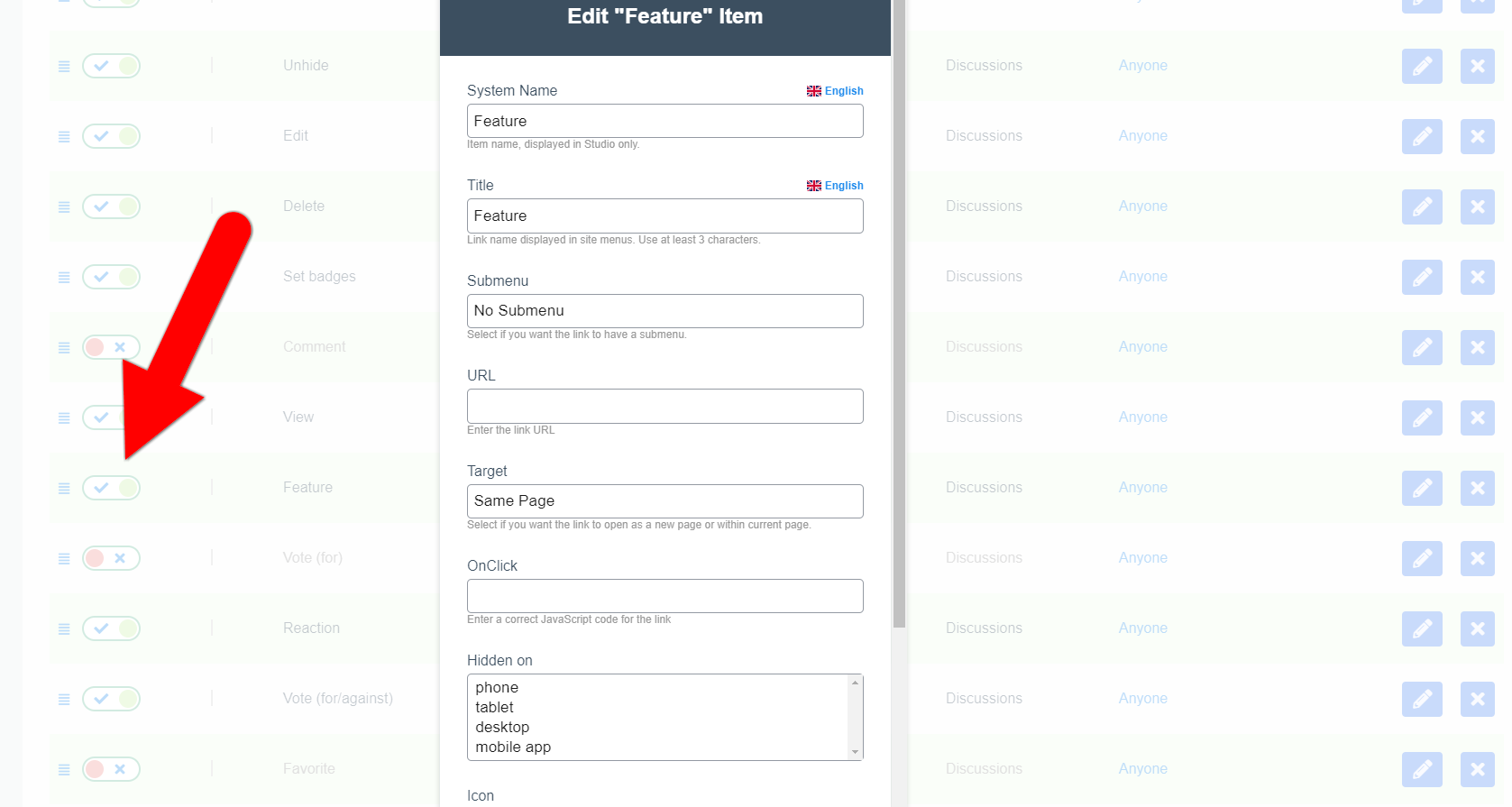Viewport: 1512px width, 807px height.
Task: Select 'mobile app' in Hidden on list
Action: [513, 747]
